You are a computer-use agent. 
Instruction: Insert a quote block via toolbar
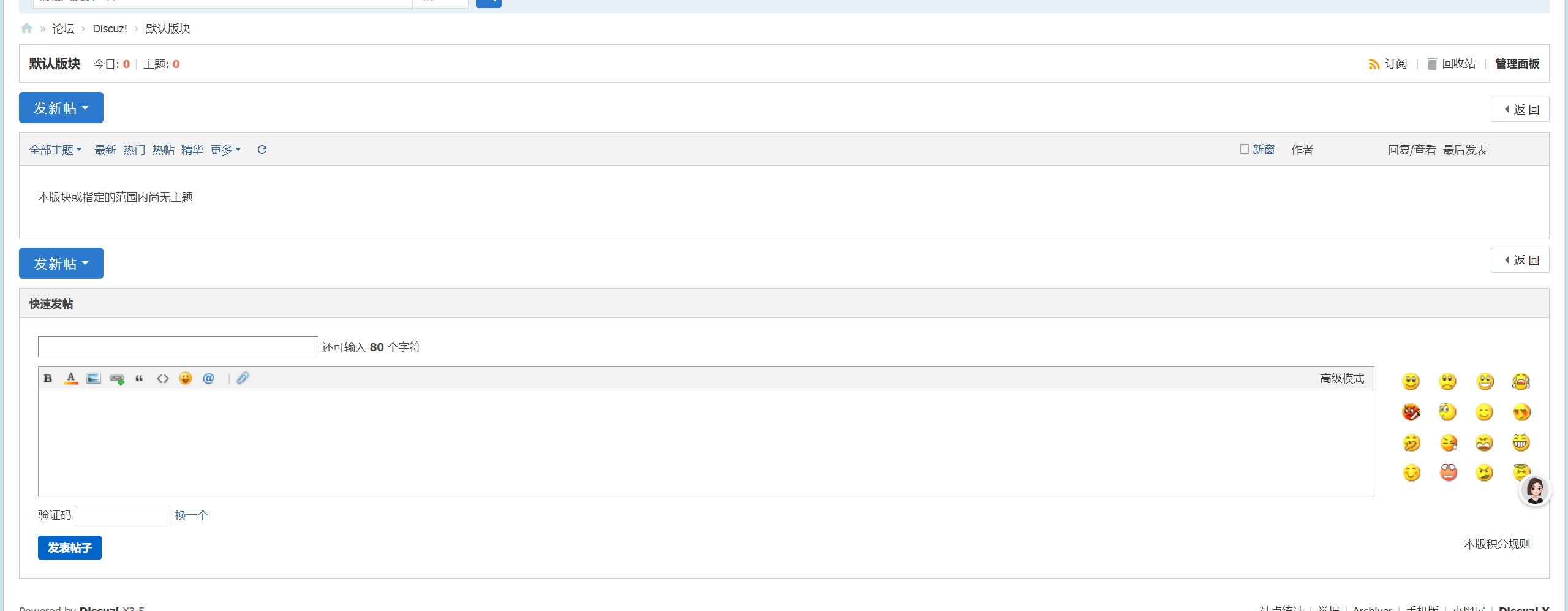pos(140,379)
